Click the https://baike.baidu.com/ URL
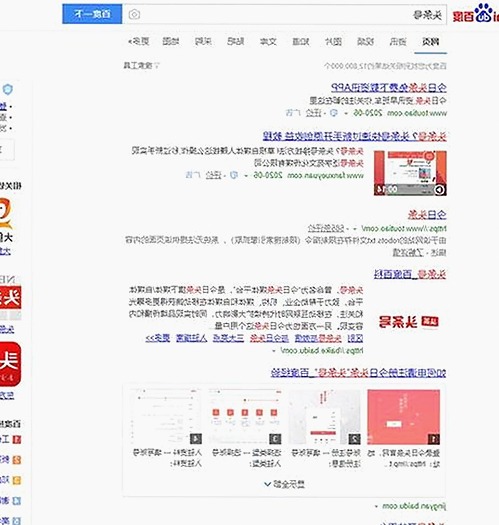 [x=322, y=351]
